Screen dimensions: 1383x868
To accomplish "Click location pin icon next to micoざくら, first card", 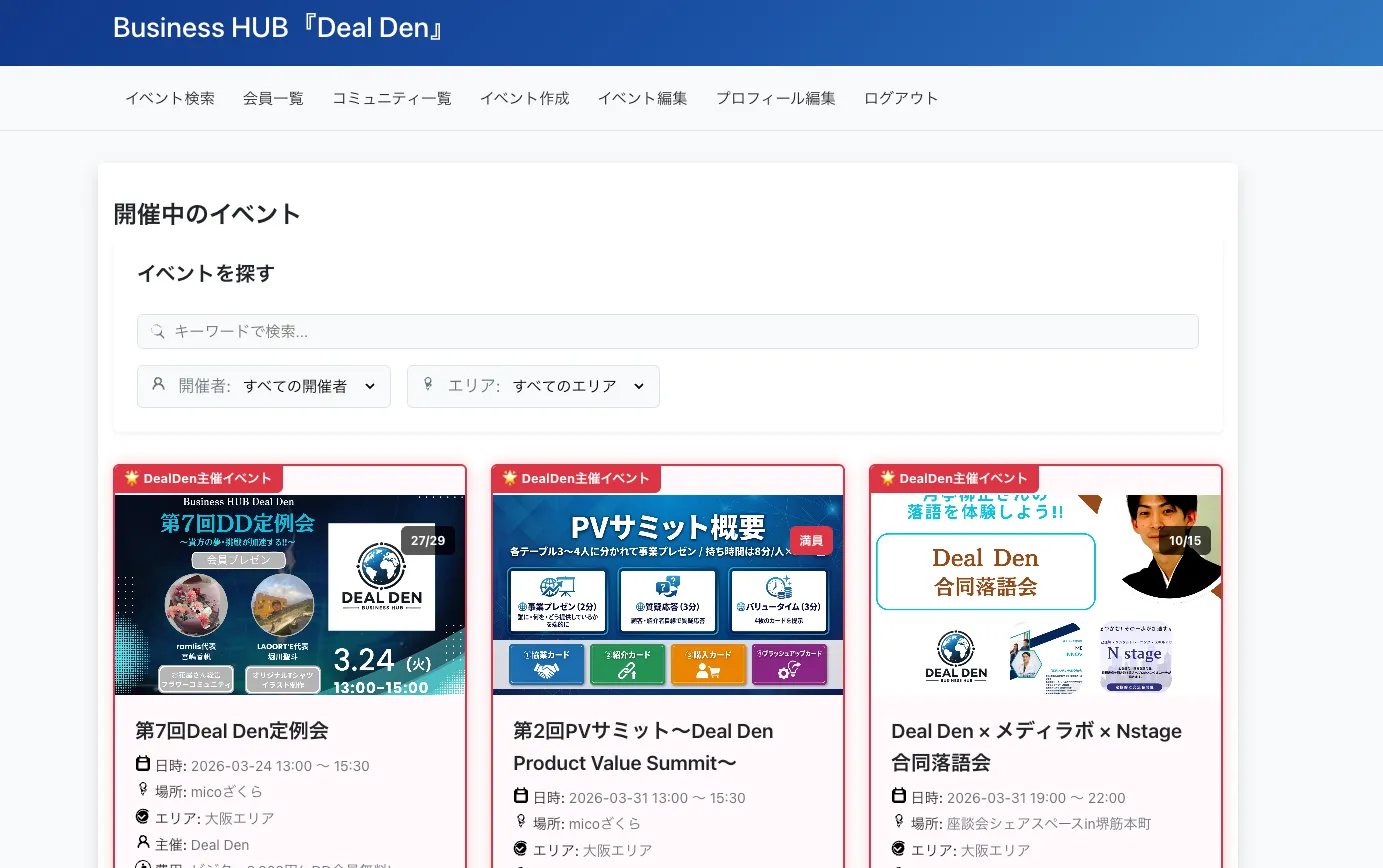I will click(x=143, y=791).
